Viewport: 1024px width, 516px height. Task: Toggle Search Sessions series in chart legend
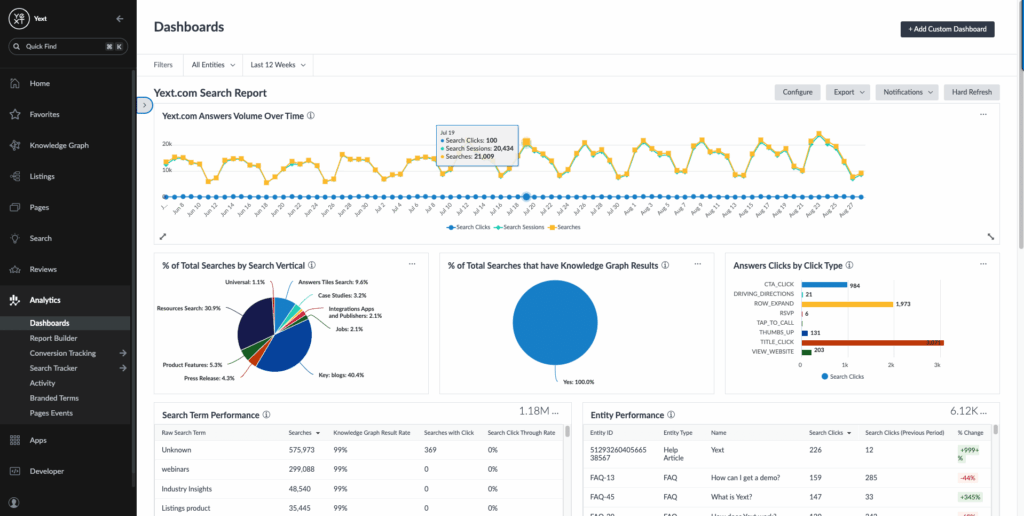519,227
